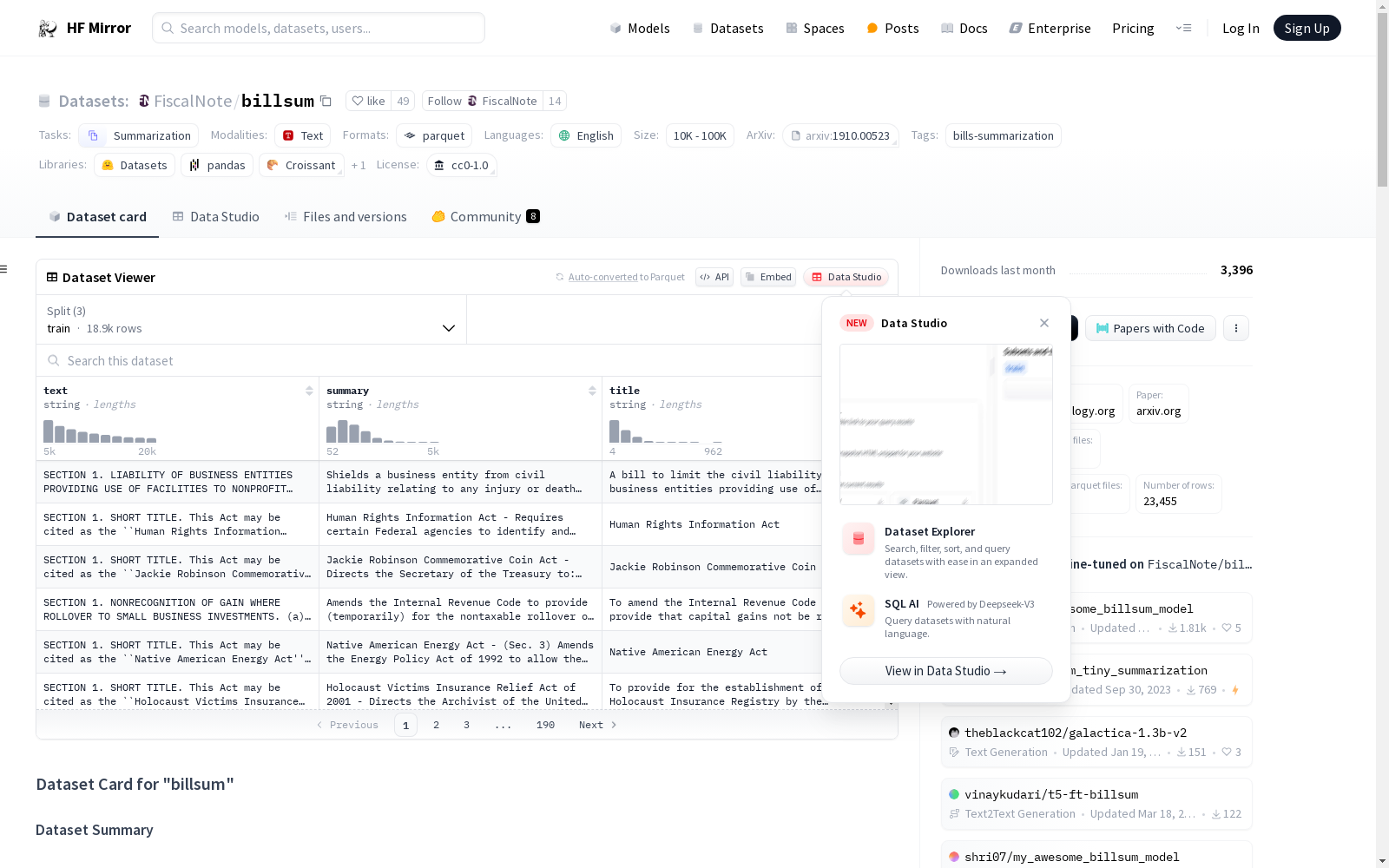The image size is (1389, 868).
Task: Focus the Search models, datasets, users field
Action: tap(319, 28)
